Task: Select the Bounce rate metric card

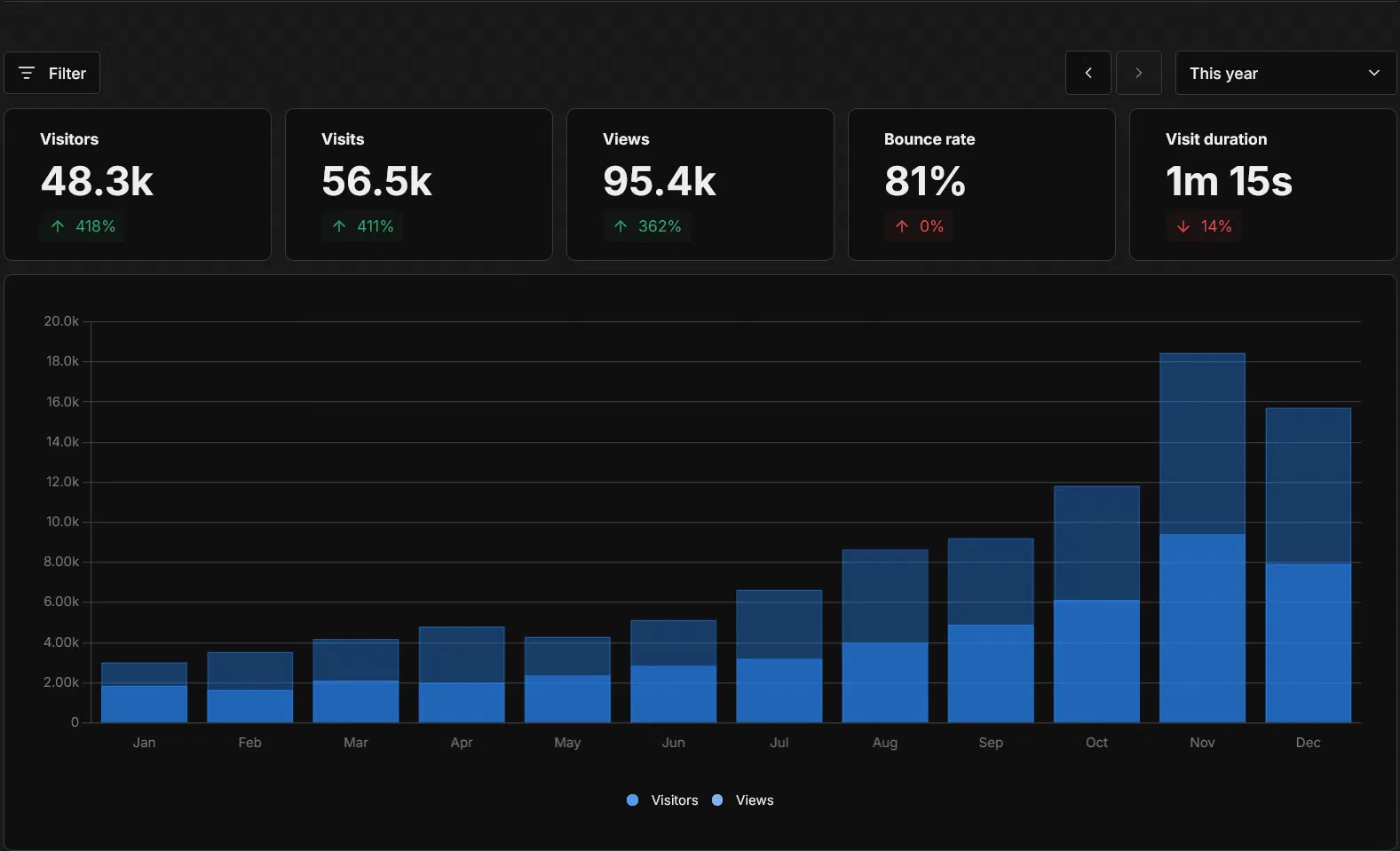Action: [981, 185]
